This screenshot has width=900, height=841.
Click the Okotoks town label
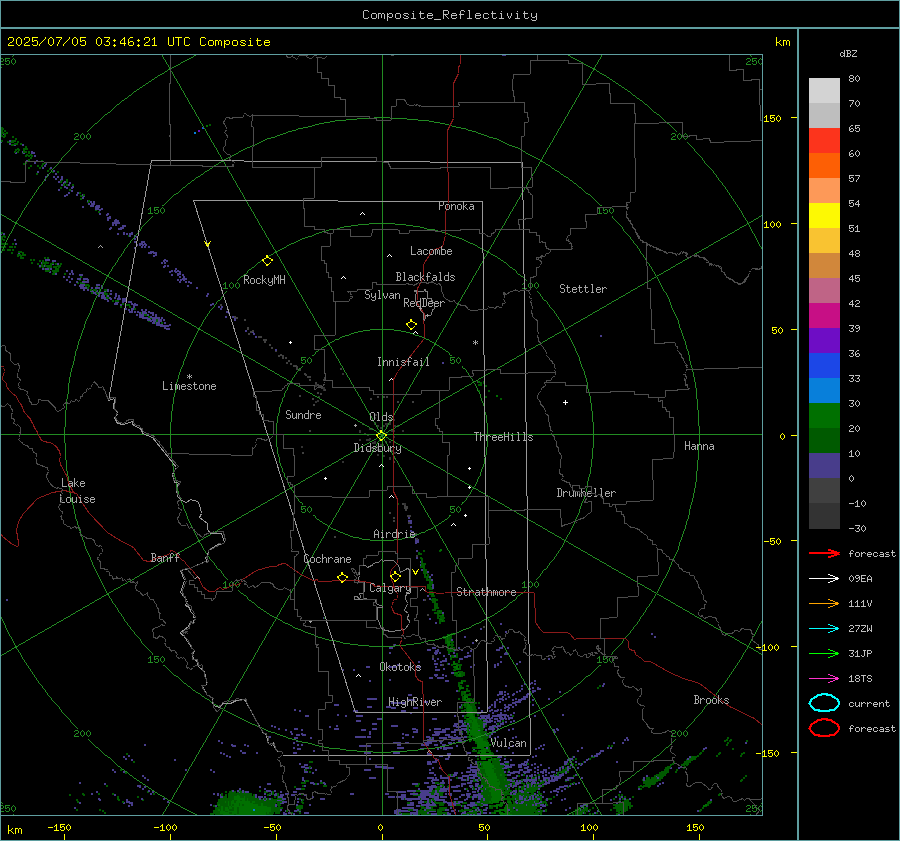click(x=400, y=667)
